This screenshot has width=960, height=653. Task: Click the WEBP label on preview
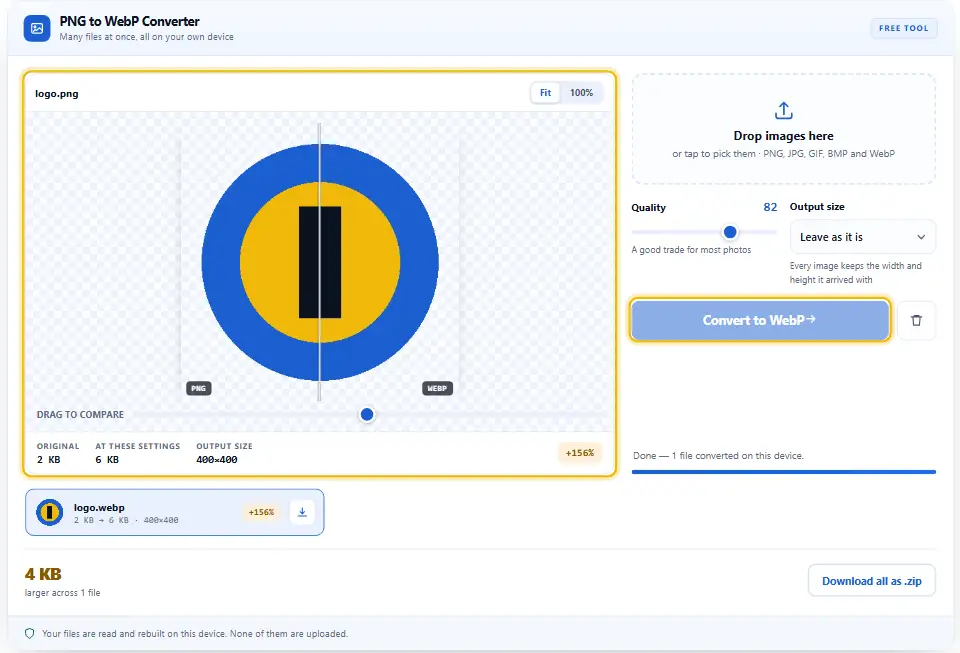pos(437,388)
